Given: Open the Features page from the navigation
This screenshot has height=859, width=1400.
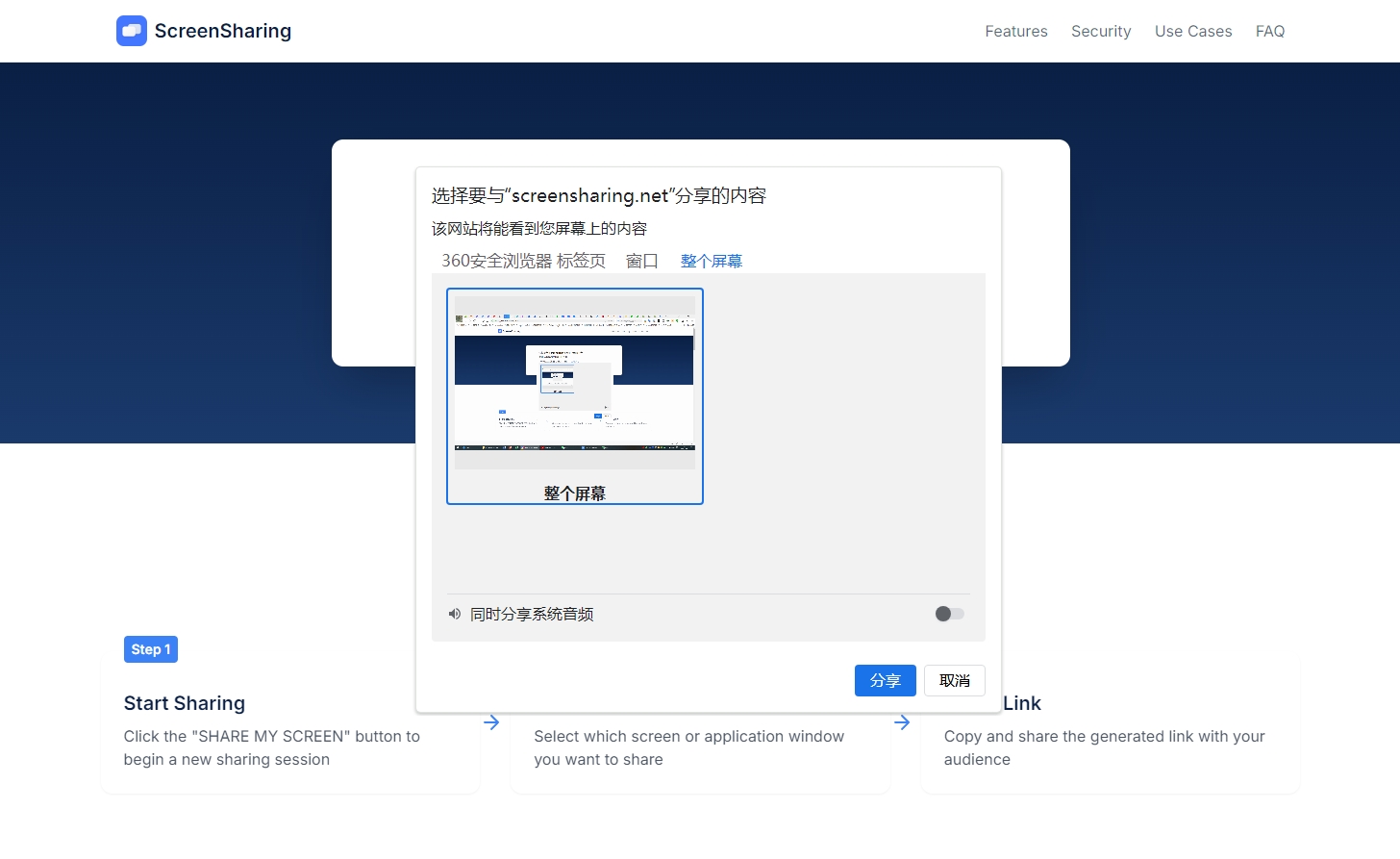Looking at the screenshot, I should pos(1015,31).
